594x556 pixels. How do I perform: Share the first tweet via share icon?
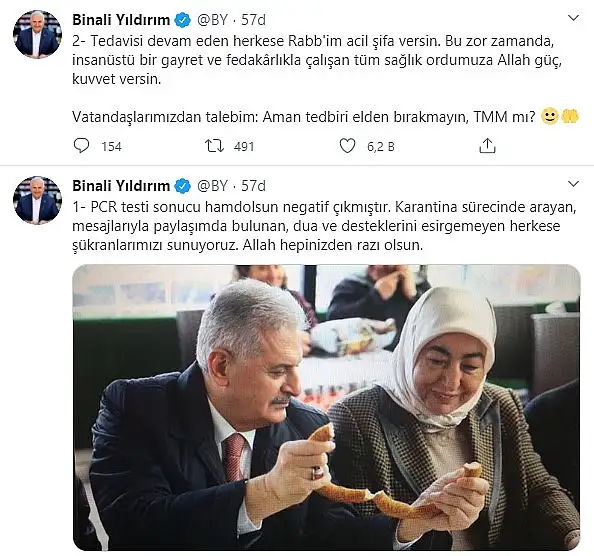tap(487, 146)
